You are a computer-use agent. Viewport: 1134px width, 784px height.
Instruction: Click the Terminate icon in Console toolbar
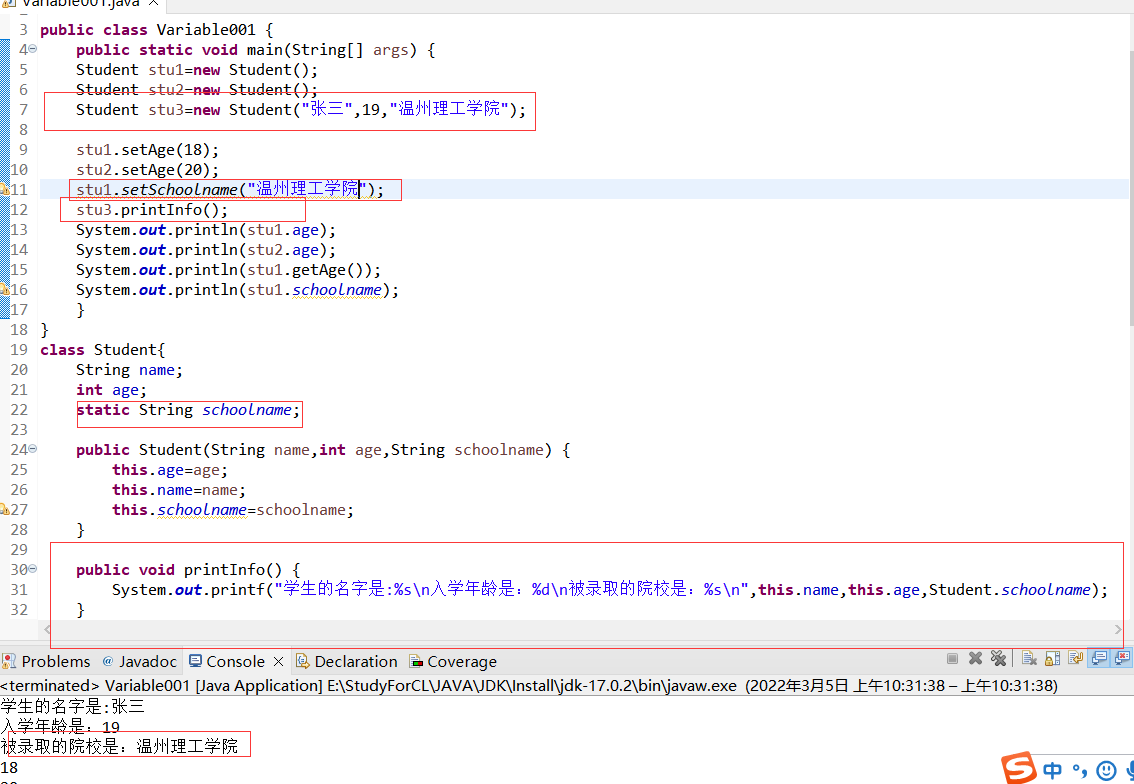[952, 658]
